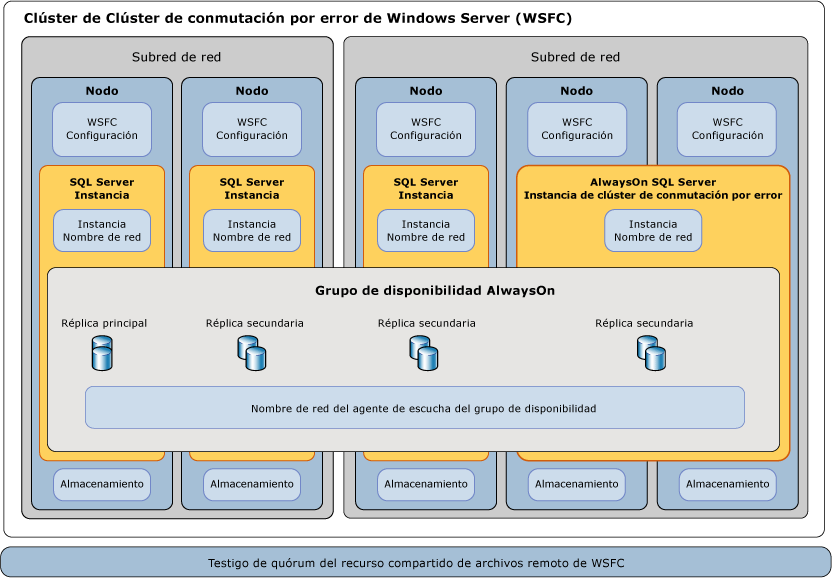
Task: Click the rightmost Réplica secundaria database icon
Action: pos(650,353)
